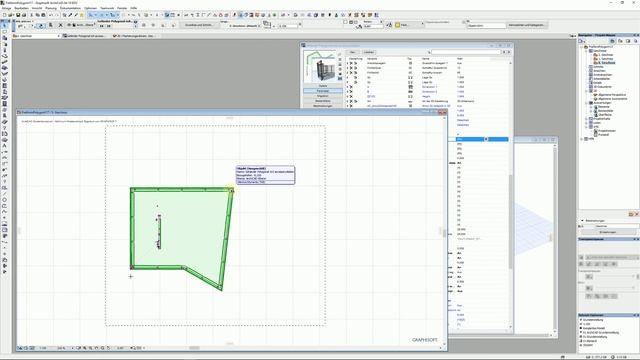Open the Optionen menu
The height and width of the screenshot is (360, 640).
91,8
